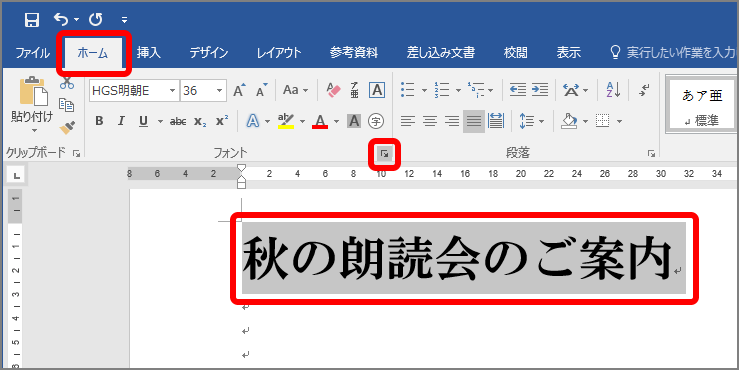Screen dimensions: 739x370
Task: Apply character border with the boxed A icon
Action: (x=377, y=90)
